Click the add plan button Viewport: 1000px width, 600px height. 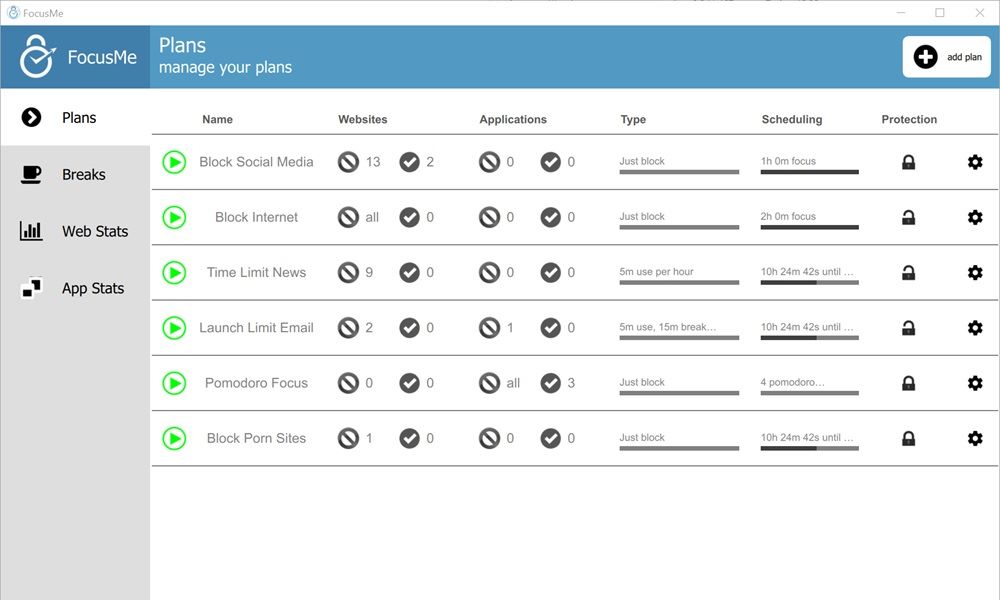(946, 57)
